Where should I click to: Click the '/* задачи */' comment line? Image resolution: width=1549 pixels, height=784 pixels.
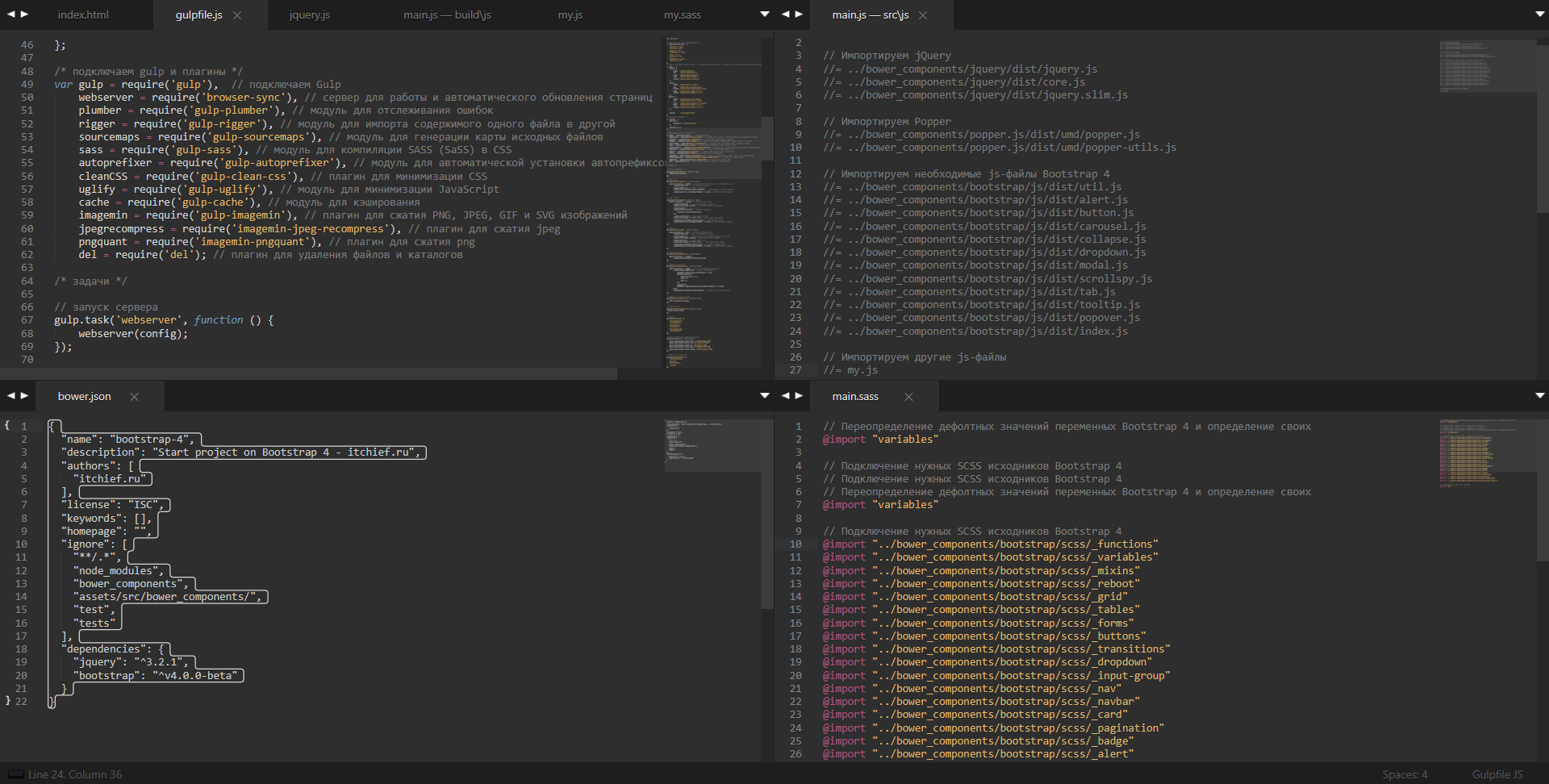click(x=90, y=281)
